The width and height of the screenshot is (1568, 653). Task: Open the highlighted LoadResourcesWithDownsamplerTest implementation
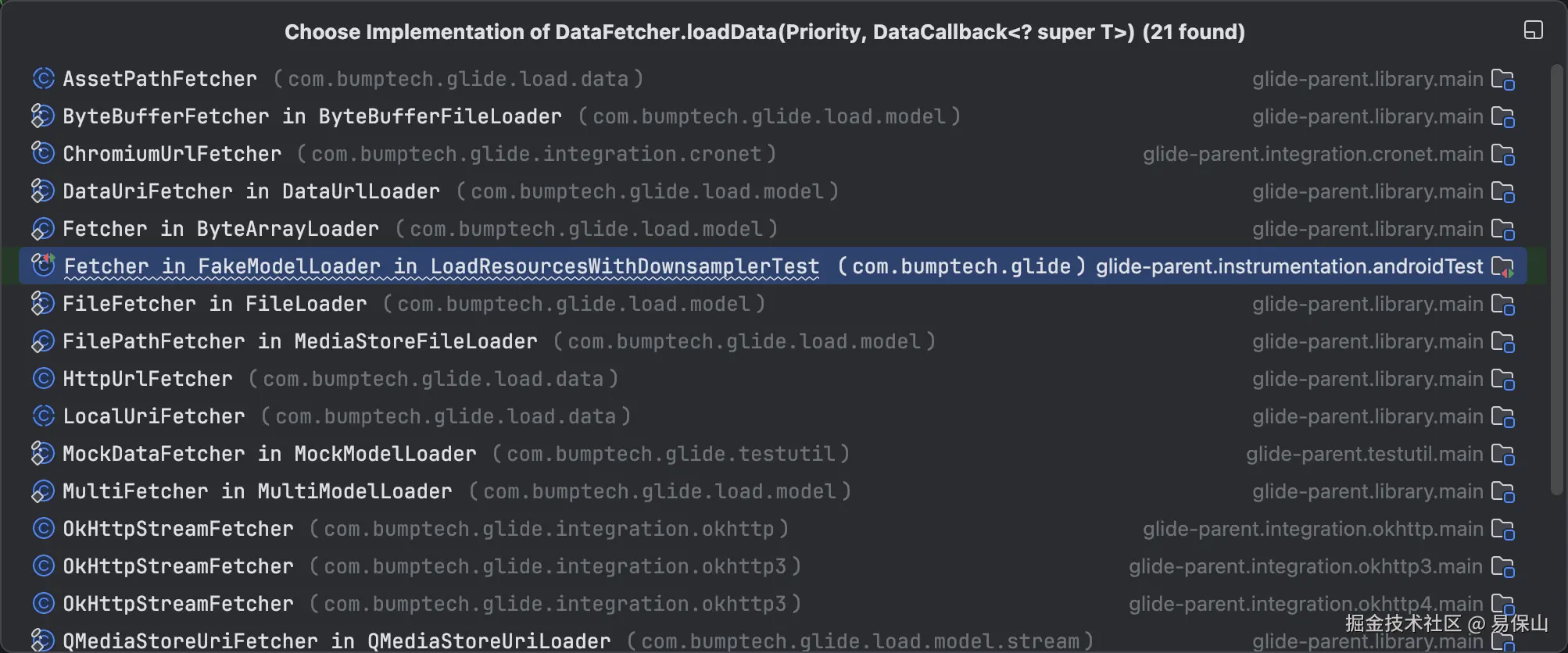[x=442, y=266]
